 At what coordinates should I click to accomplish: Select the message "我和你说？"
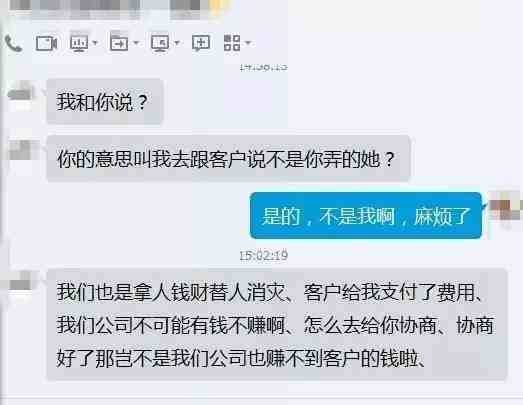click(x=105, y=101)
